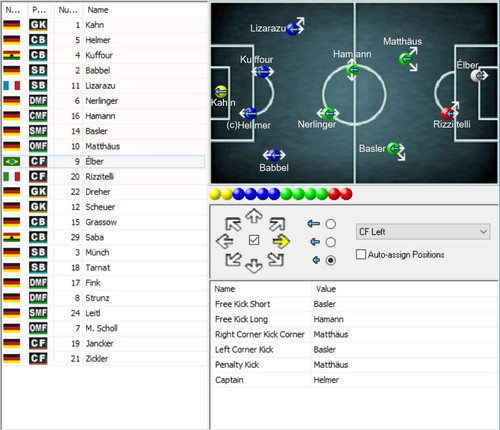Click the Helmer value for Captain

pos(326,380)
